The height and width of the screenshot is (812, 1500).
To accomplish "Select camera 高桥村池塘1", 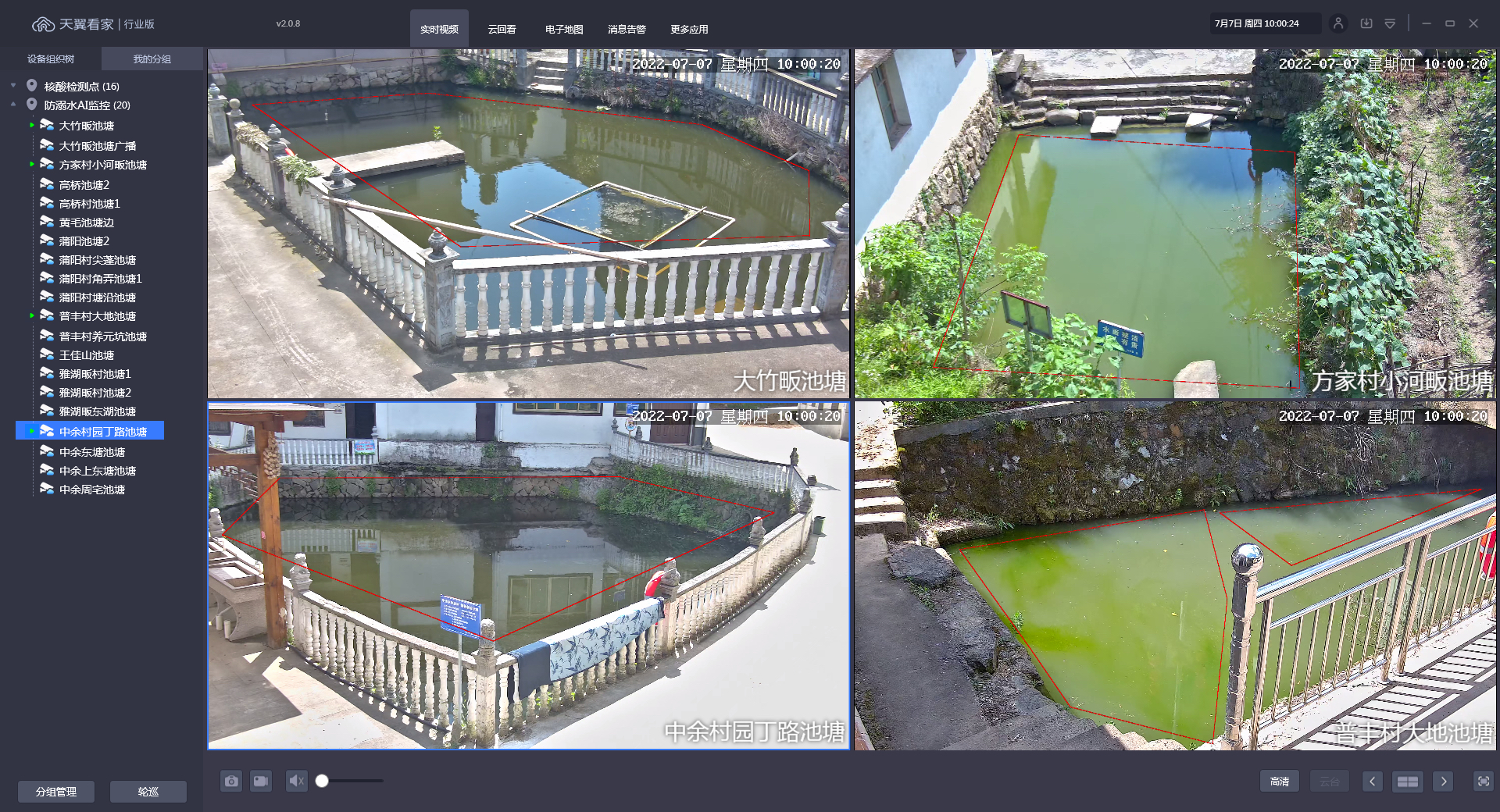I will pyautogui.click(x=90, y=204).
